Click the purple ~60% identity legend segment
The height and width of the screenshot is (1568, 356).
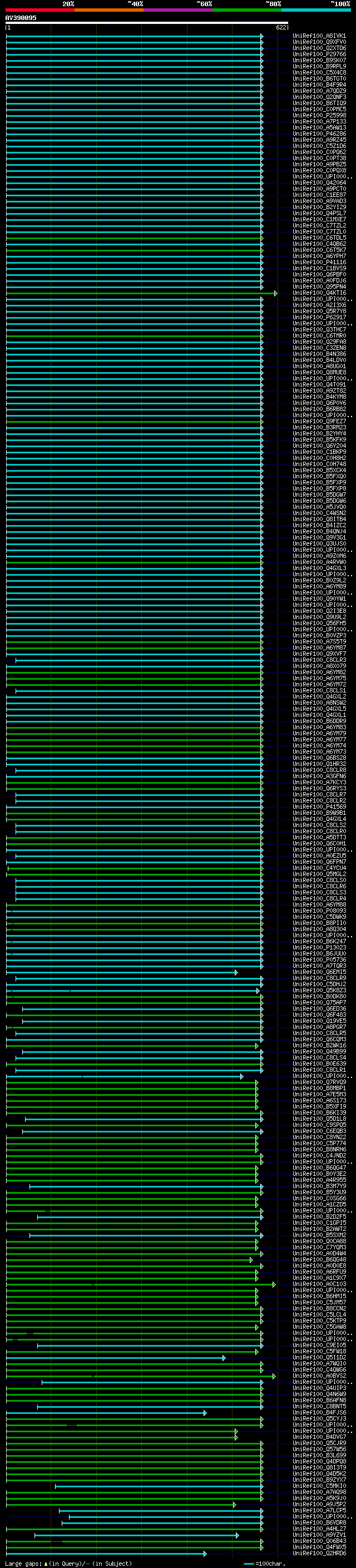[x=177, y=10]
